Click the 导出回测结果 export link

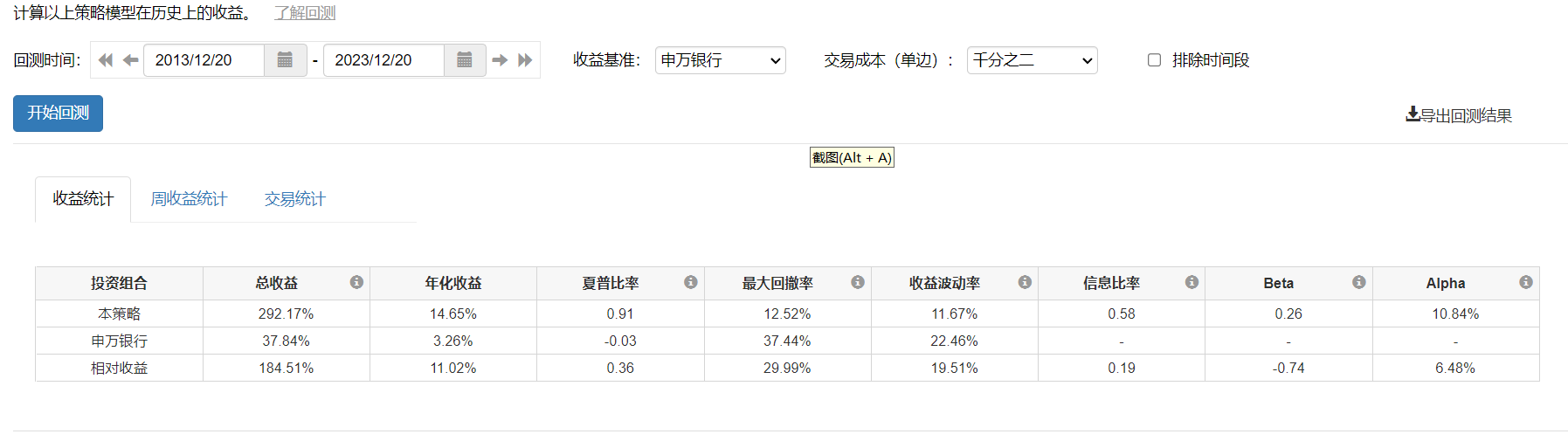pyautogui.click(x=1459, y=115)
